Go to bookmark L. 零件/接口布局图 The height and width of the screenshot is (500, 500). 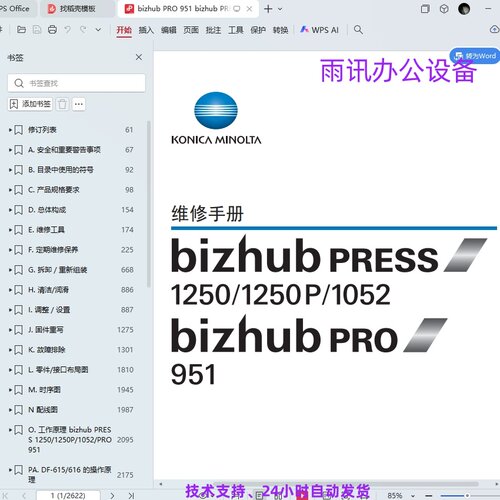click(58, 370)
